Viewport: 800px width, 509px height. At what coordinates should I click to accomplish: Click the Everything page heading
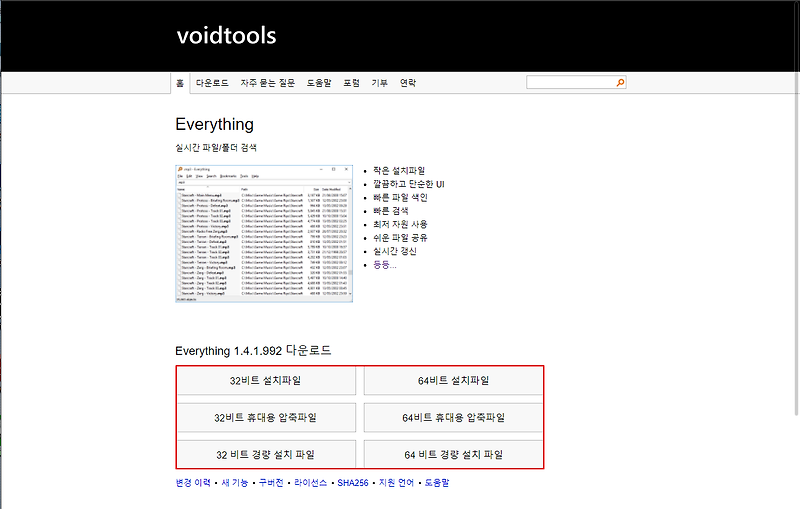coord(214,124)
